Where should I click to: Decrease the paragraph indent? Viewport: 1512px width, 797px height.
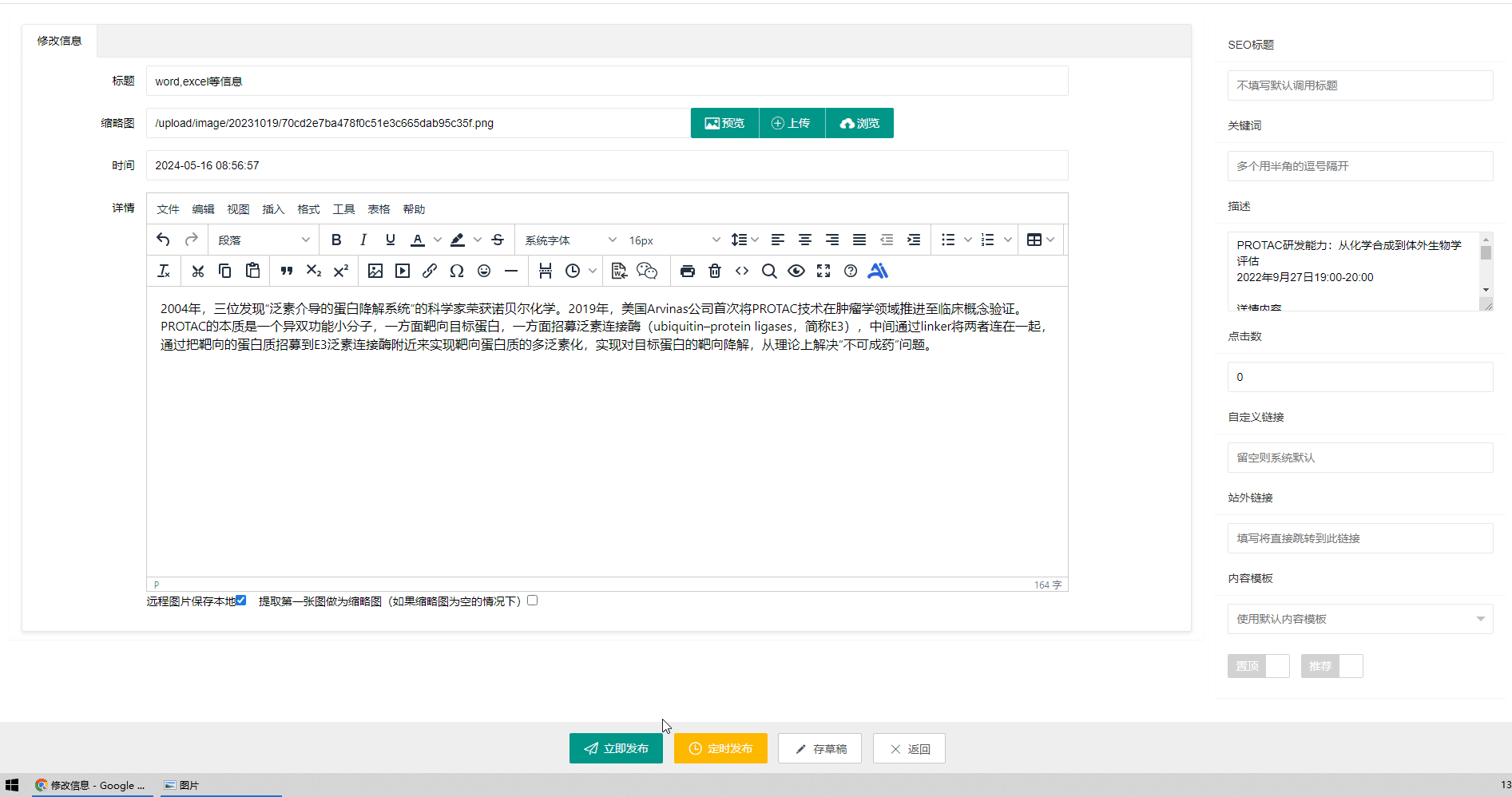pos(887,240)
